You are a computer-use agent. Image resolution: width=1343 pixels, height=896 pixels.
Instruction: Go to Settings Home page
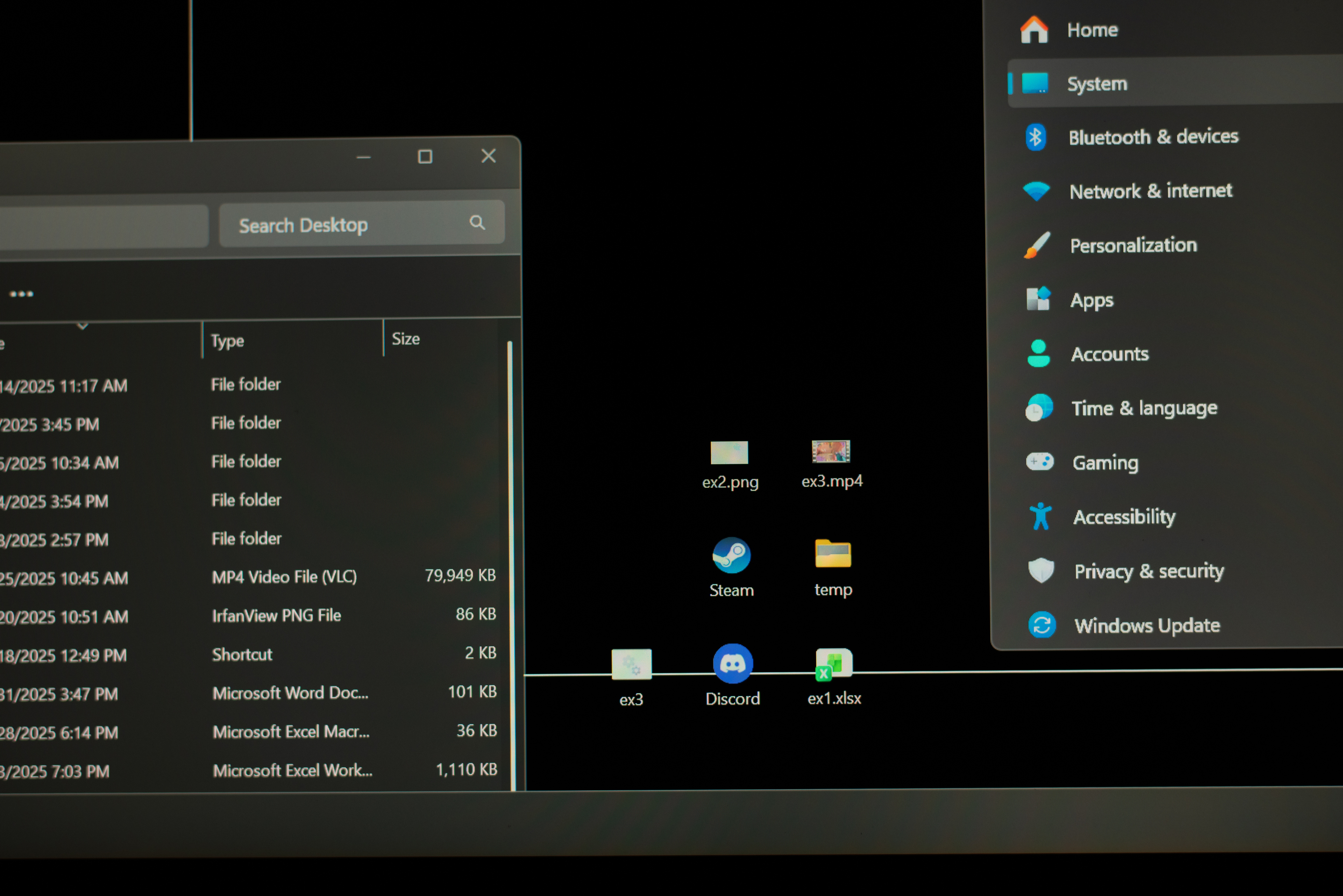(x=1092, y=30)
